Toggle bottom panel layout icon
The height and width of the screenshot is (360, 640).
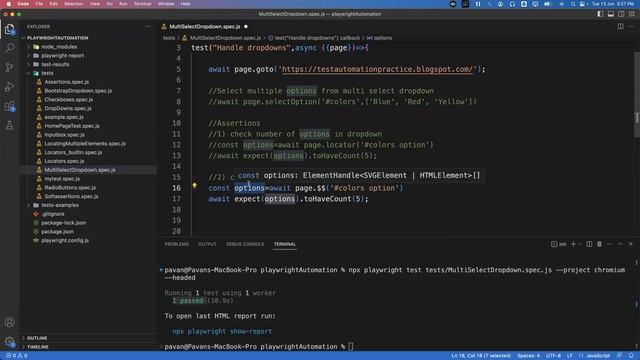[x=611, y=14]
